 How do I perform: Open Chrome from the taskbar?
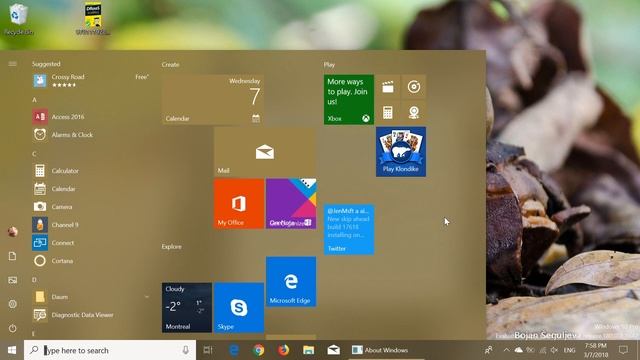click(258, 350)
